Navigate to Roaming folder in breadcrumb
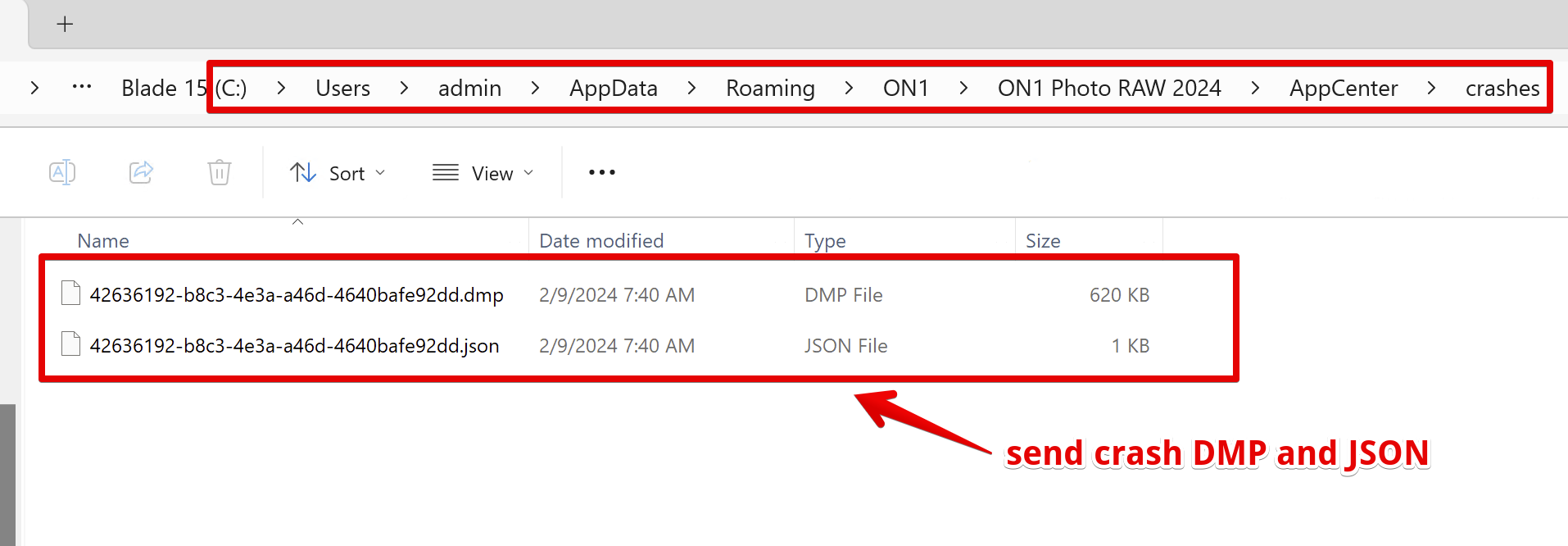Image resolution: width=1568 pixels, height=546 pixels. [770, 88]
